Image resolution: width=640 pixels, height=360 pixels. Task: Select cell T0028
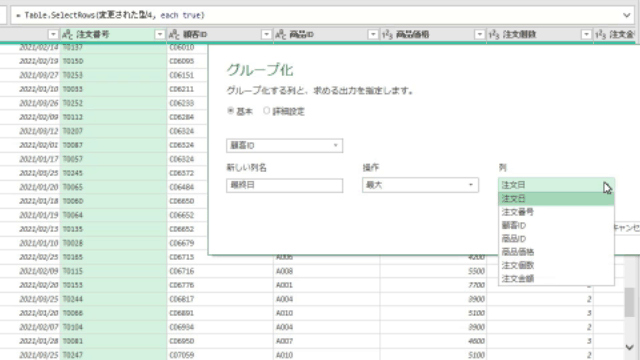(x=113, y=243)
